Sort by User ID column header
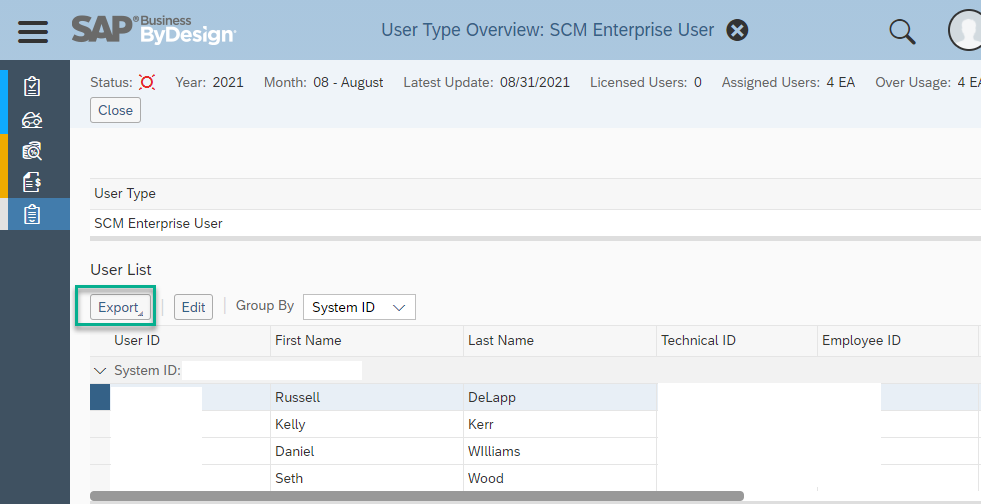The width and height of the screenshot is (981, 504). 137,340
